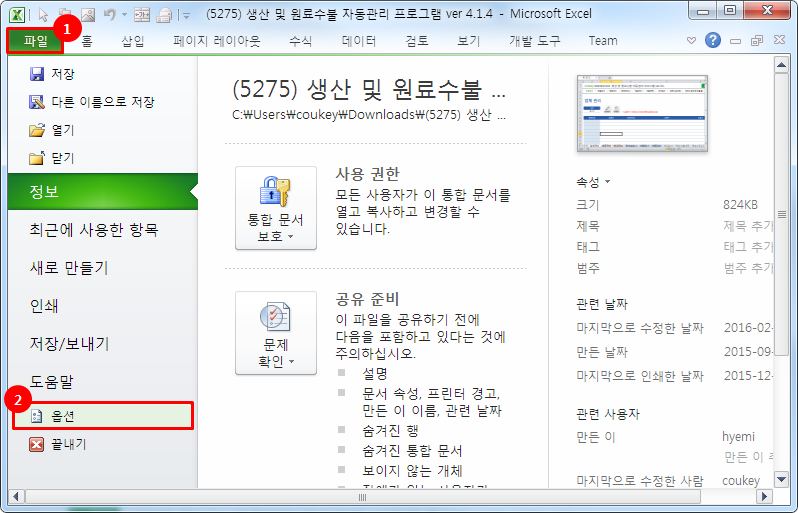Viewport: 798px width, 513px height.
Task: Click the Undo arrow icon
Action: [109, 15]
